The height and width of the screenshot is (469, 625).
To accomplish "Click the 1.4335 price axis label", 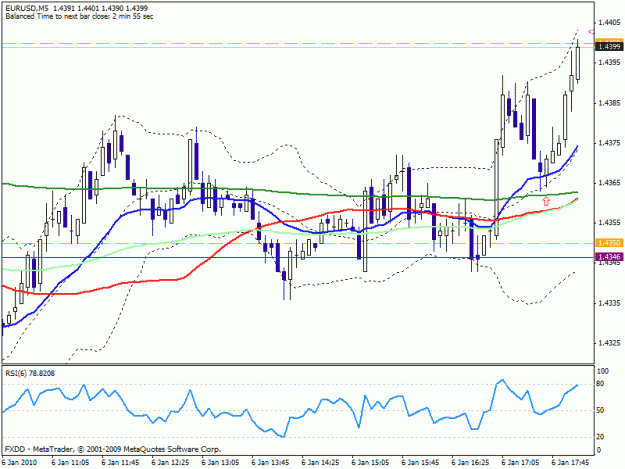I will pos(609,303).
